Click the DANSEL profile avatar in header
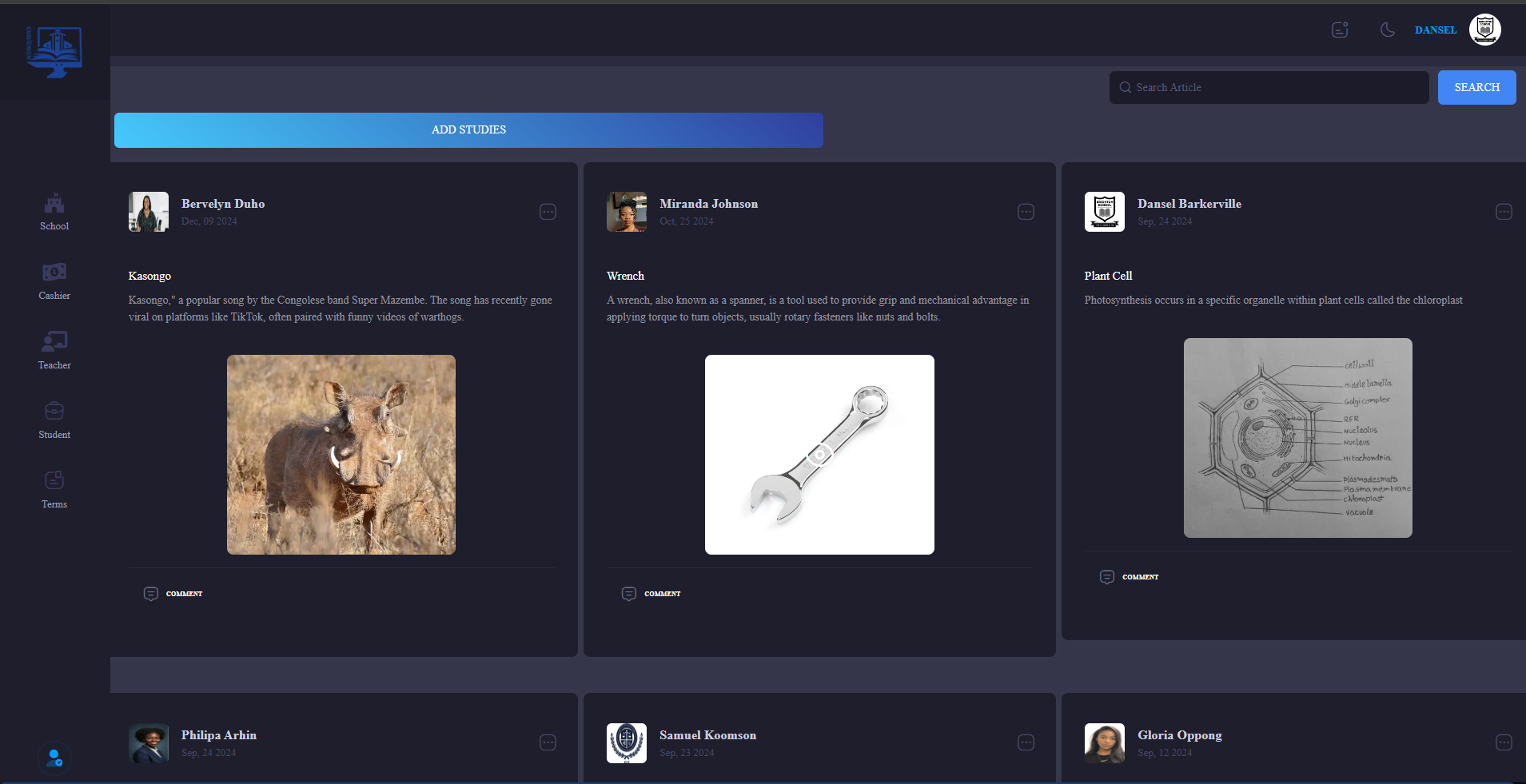 coord(1484,30)
